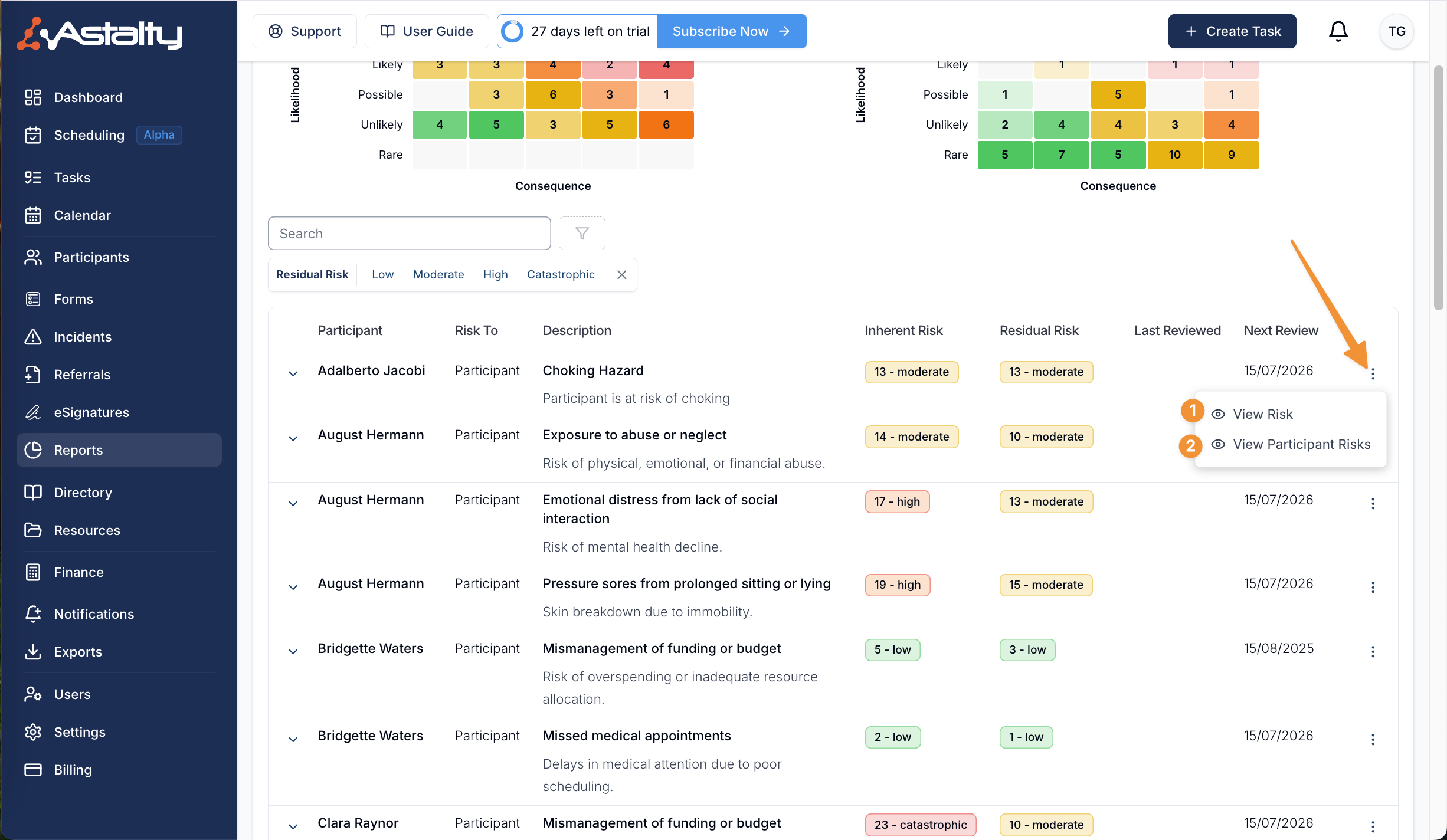This screenshot has width=1447, height=840.
Task: Open three-dot menu for Bridgette Waters funding risk
Action: (x=1373, y=651)
